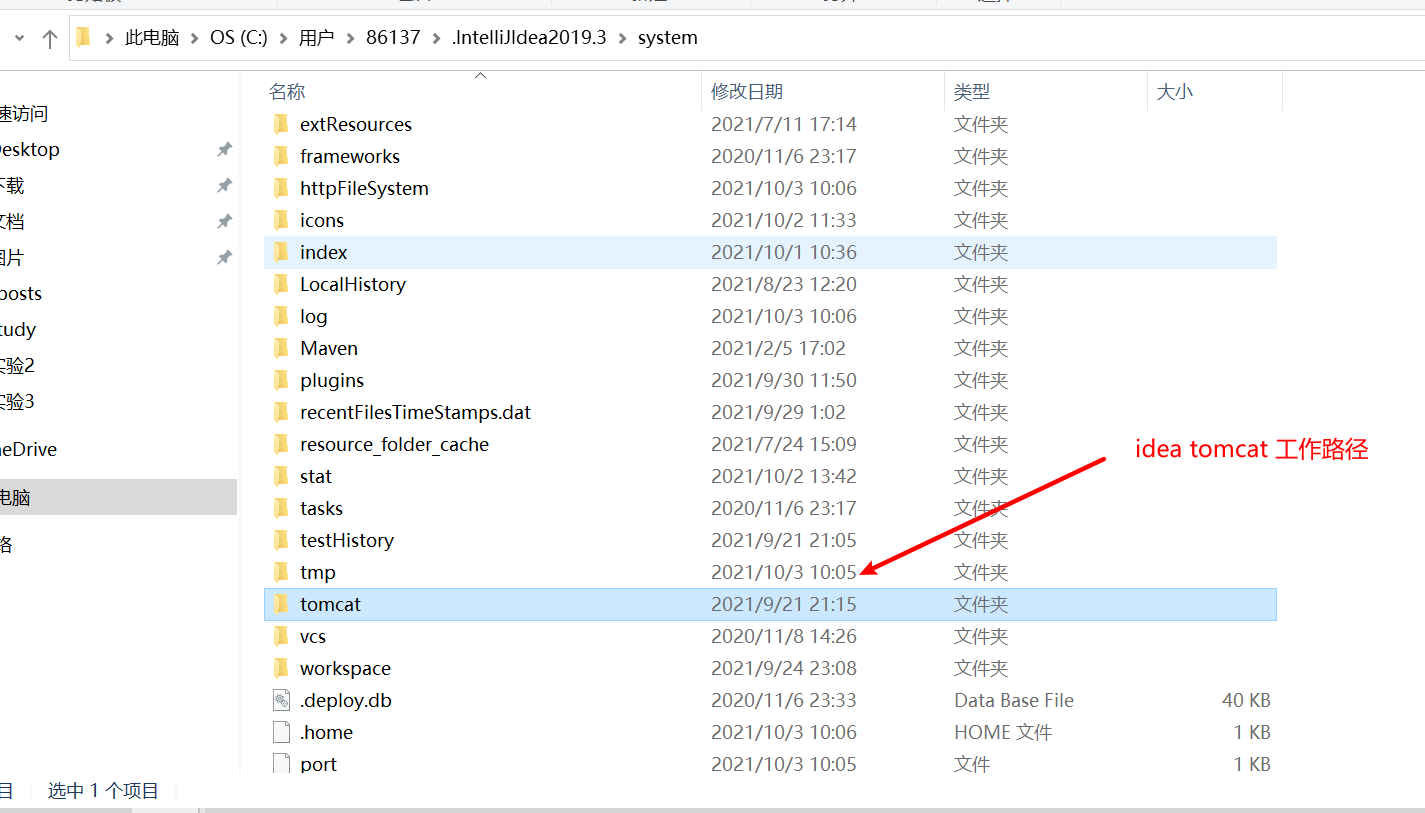Click the 类型 column header
Image resolution: width=1425 pixels, height=813 pixels.
tap(971, 92)
